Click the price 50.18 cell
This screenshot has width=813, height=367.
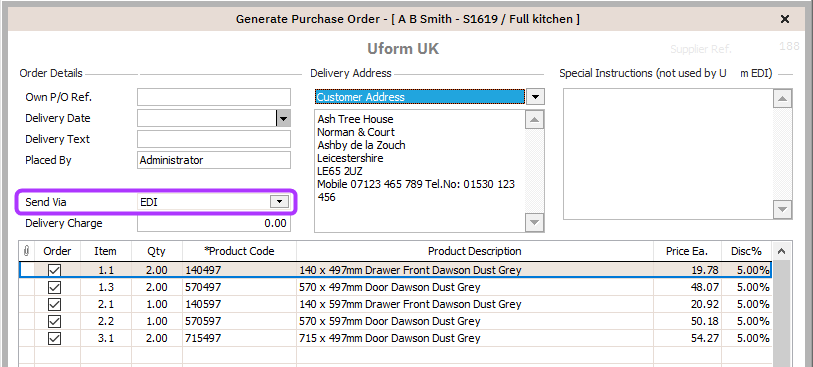click(687, 321)
